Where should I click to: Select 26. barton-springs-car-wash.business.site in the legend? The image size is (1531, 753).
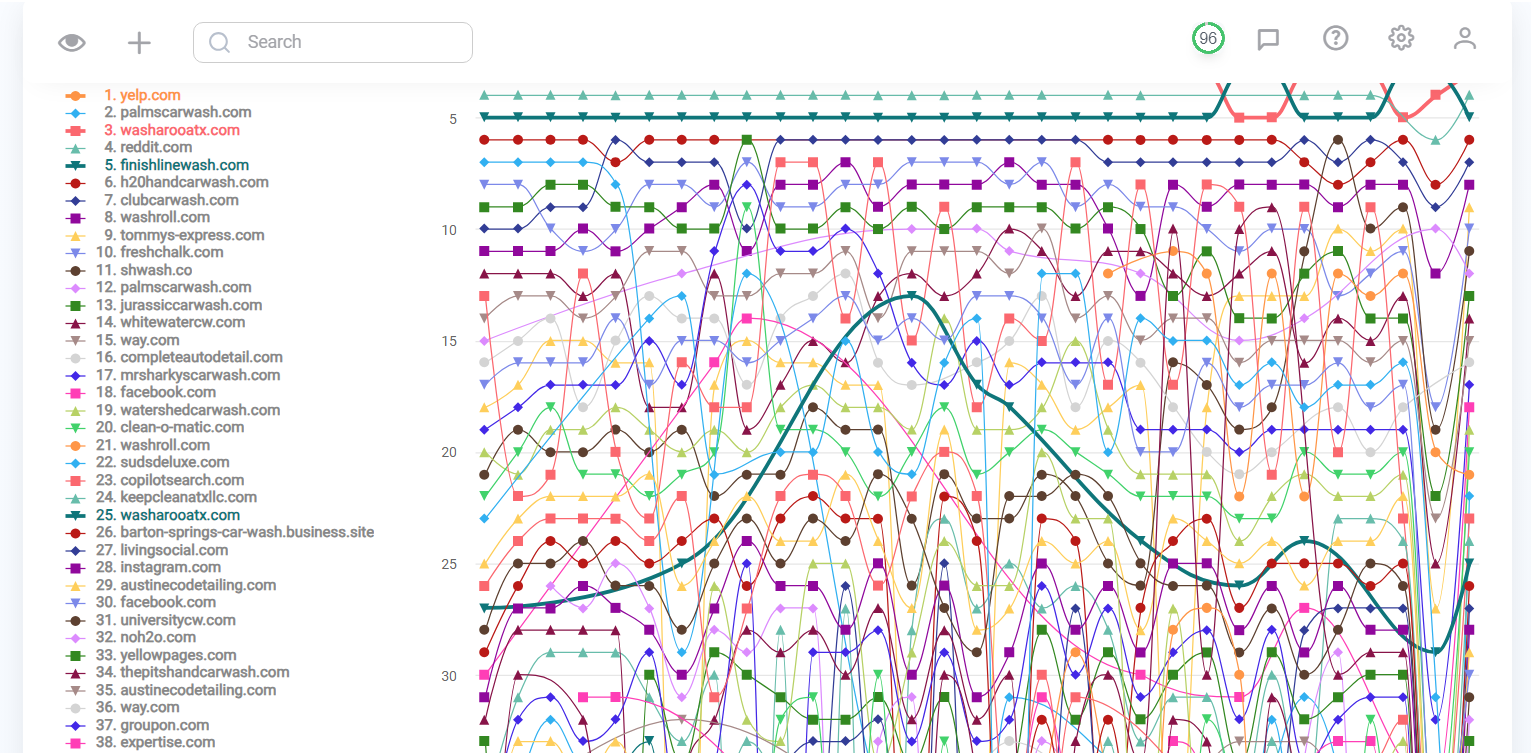pos(219,532)
